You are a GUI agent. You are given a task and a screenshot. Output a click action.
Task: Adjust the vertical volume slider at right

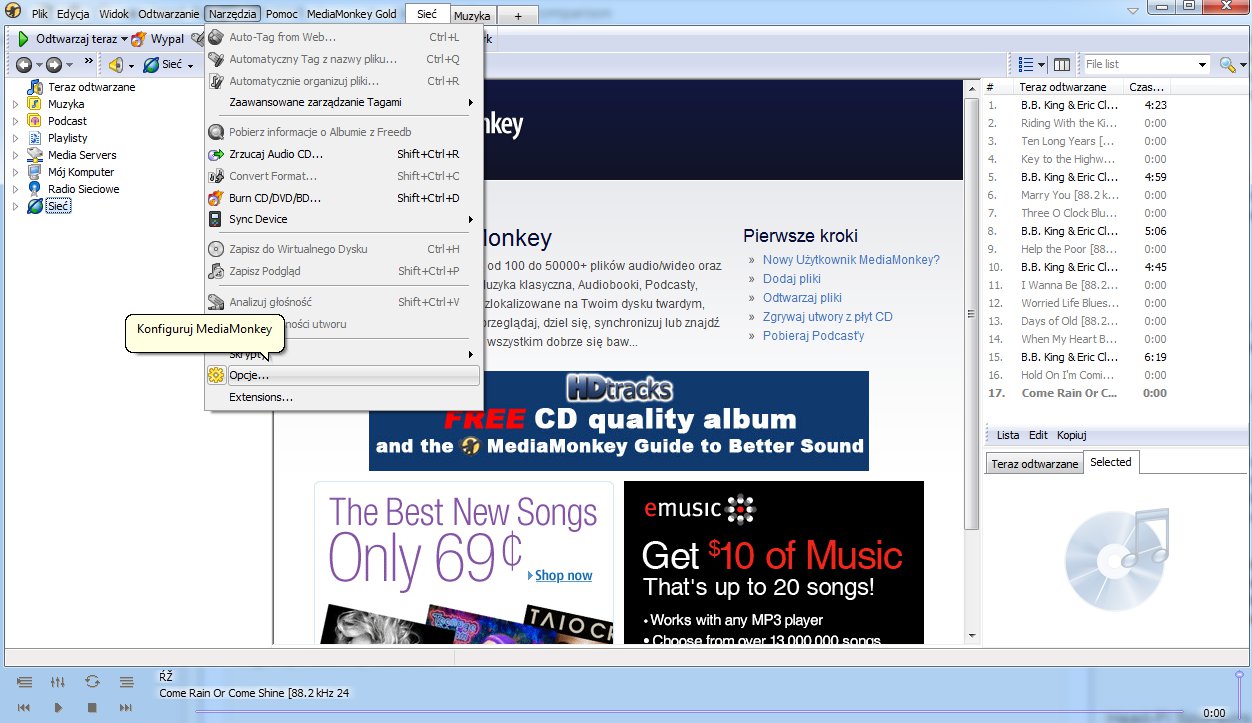tap(1240, 693)
